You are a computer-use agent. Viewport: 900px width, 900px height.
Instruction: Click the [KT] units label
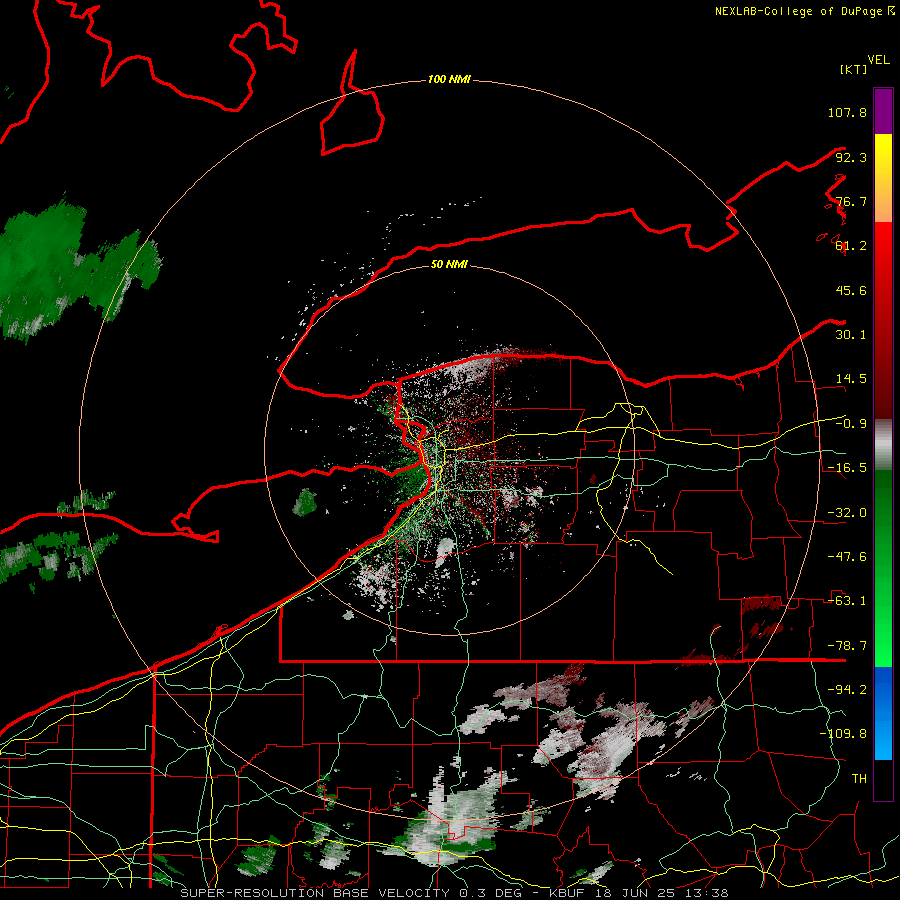(x=854, y=69)
